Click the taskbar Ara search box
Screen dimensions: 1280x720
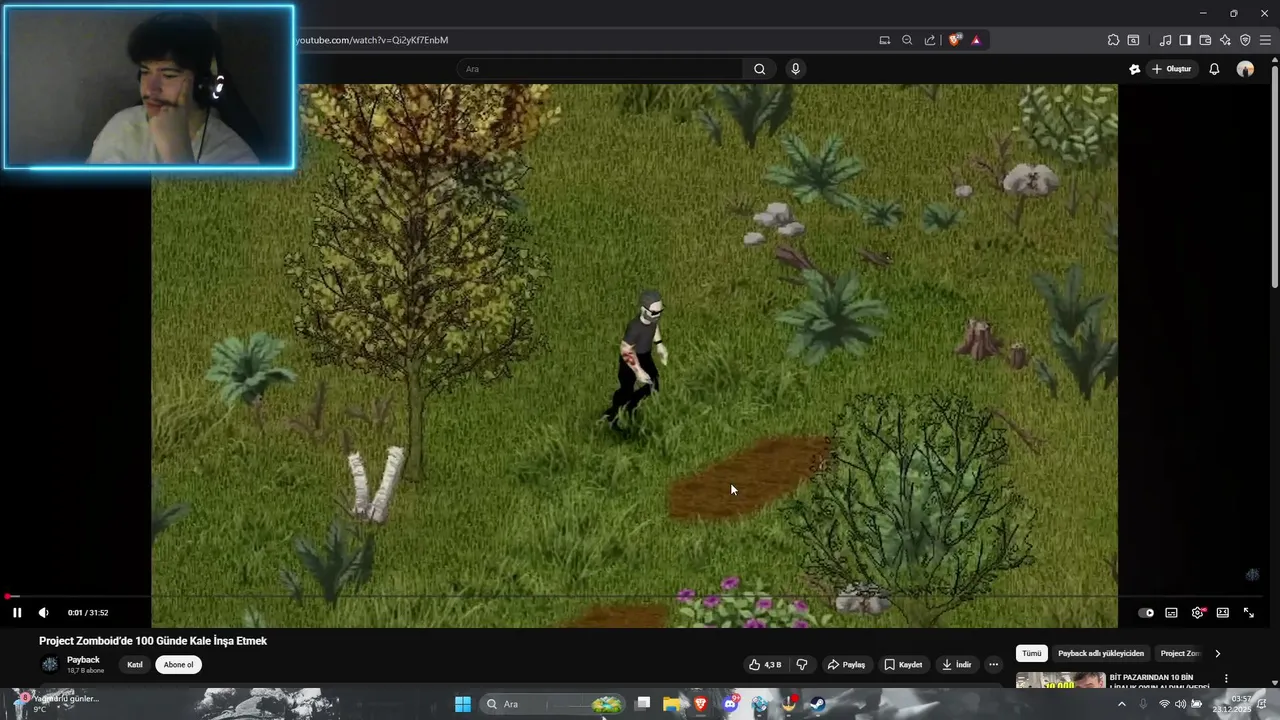[550, 704]
